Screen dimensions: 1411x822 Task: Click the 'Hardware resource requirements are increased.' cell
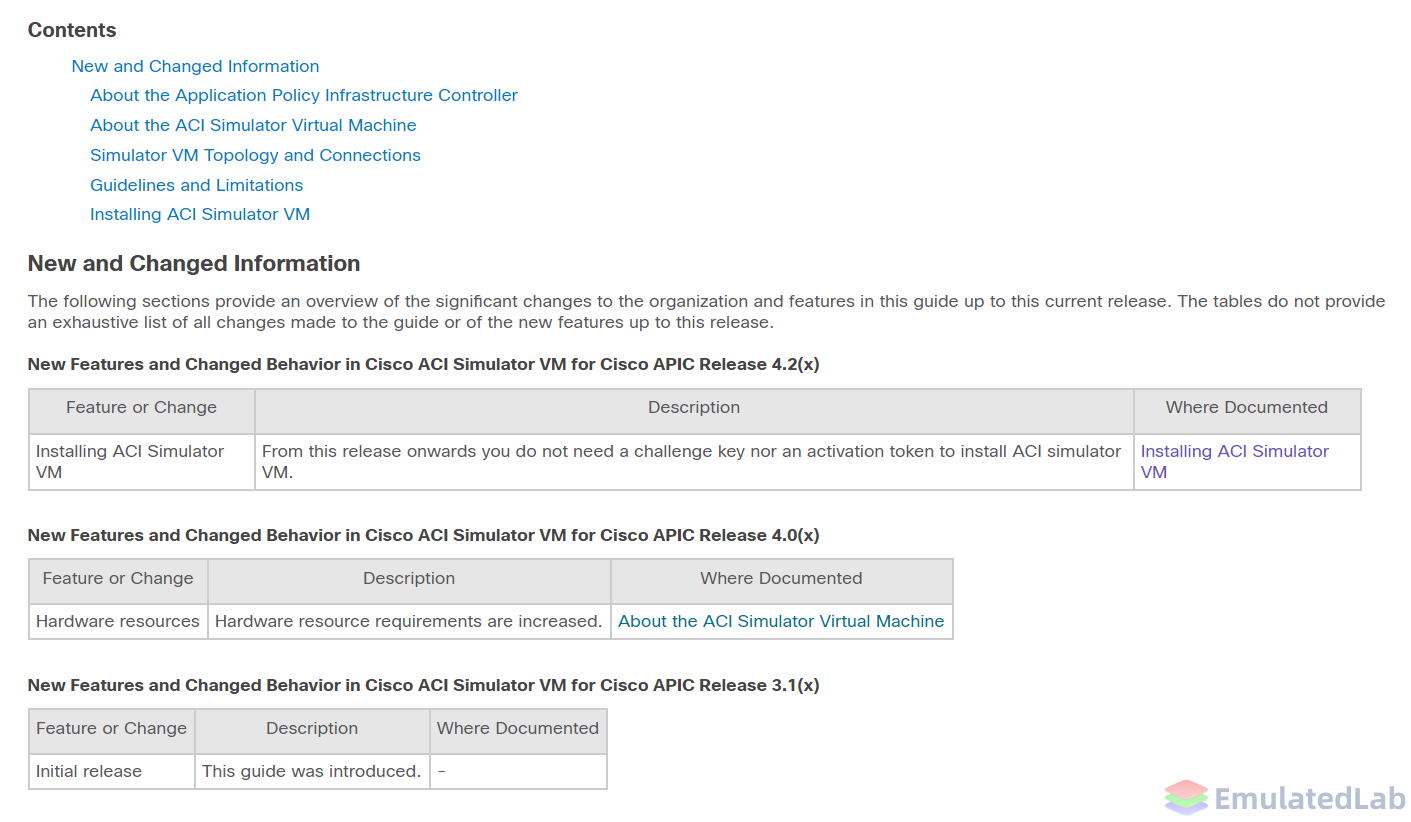click(409, 621)
